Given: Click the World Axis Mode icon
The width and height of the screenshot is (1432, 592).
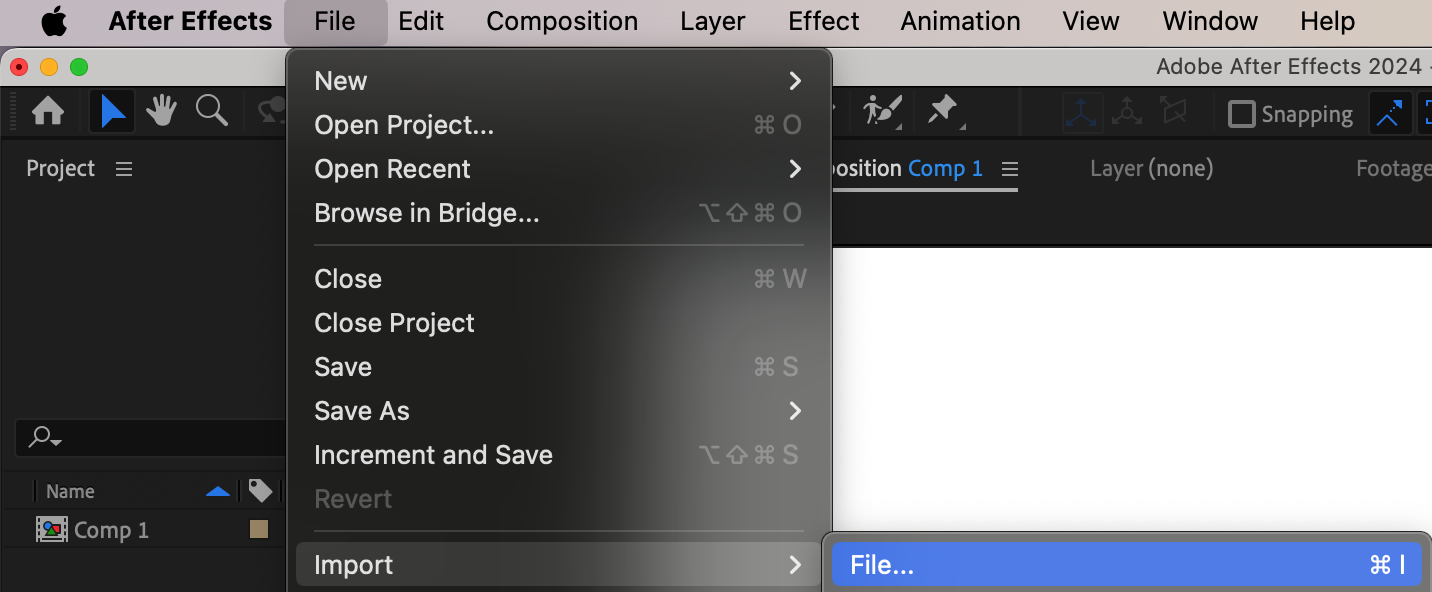Looking at the screenshot, I should pos(1127,113).
